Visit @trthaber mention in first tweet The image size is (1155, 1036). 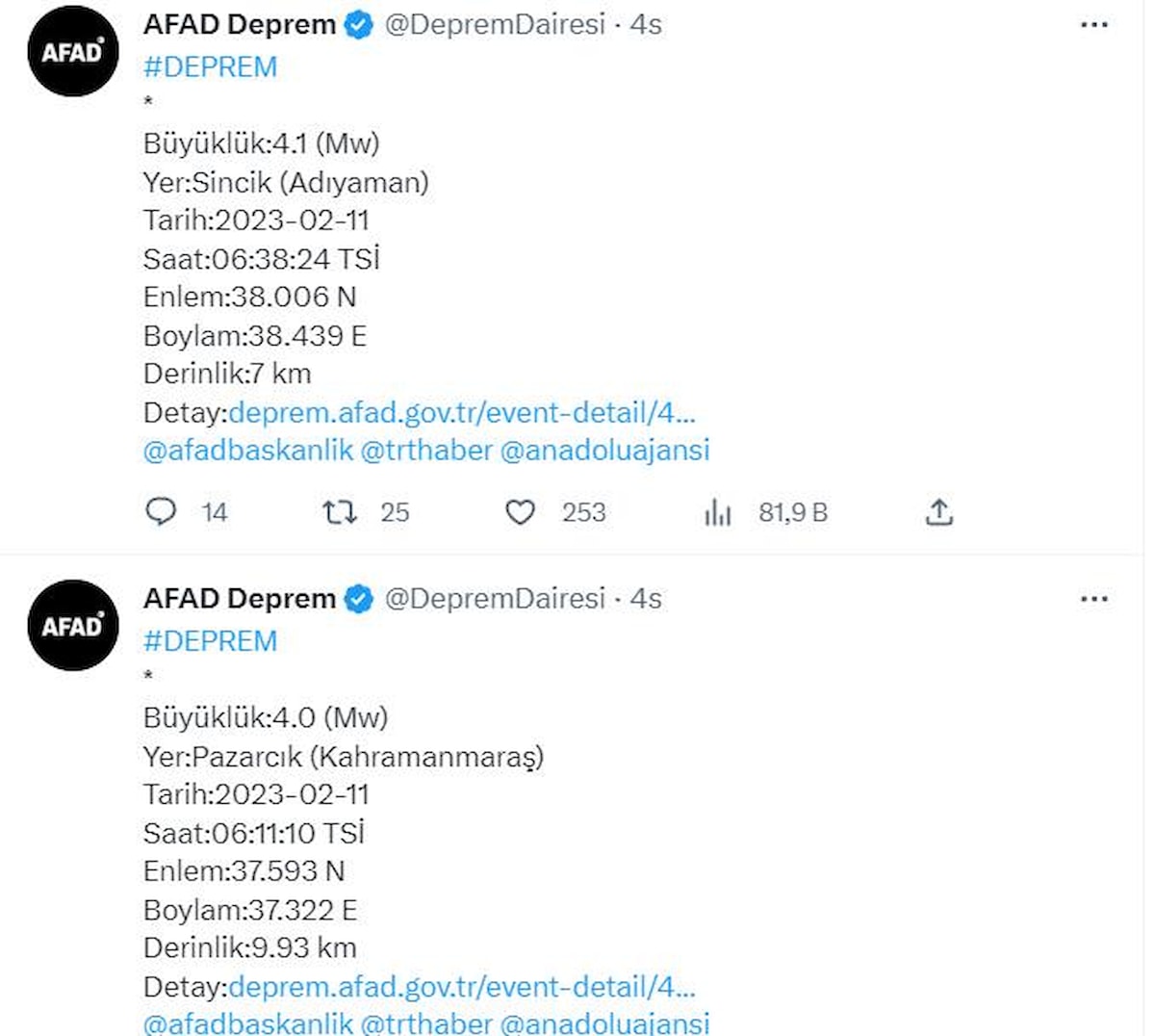click(426, 450)
